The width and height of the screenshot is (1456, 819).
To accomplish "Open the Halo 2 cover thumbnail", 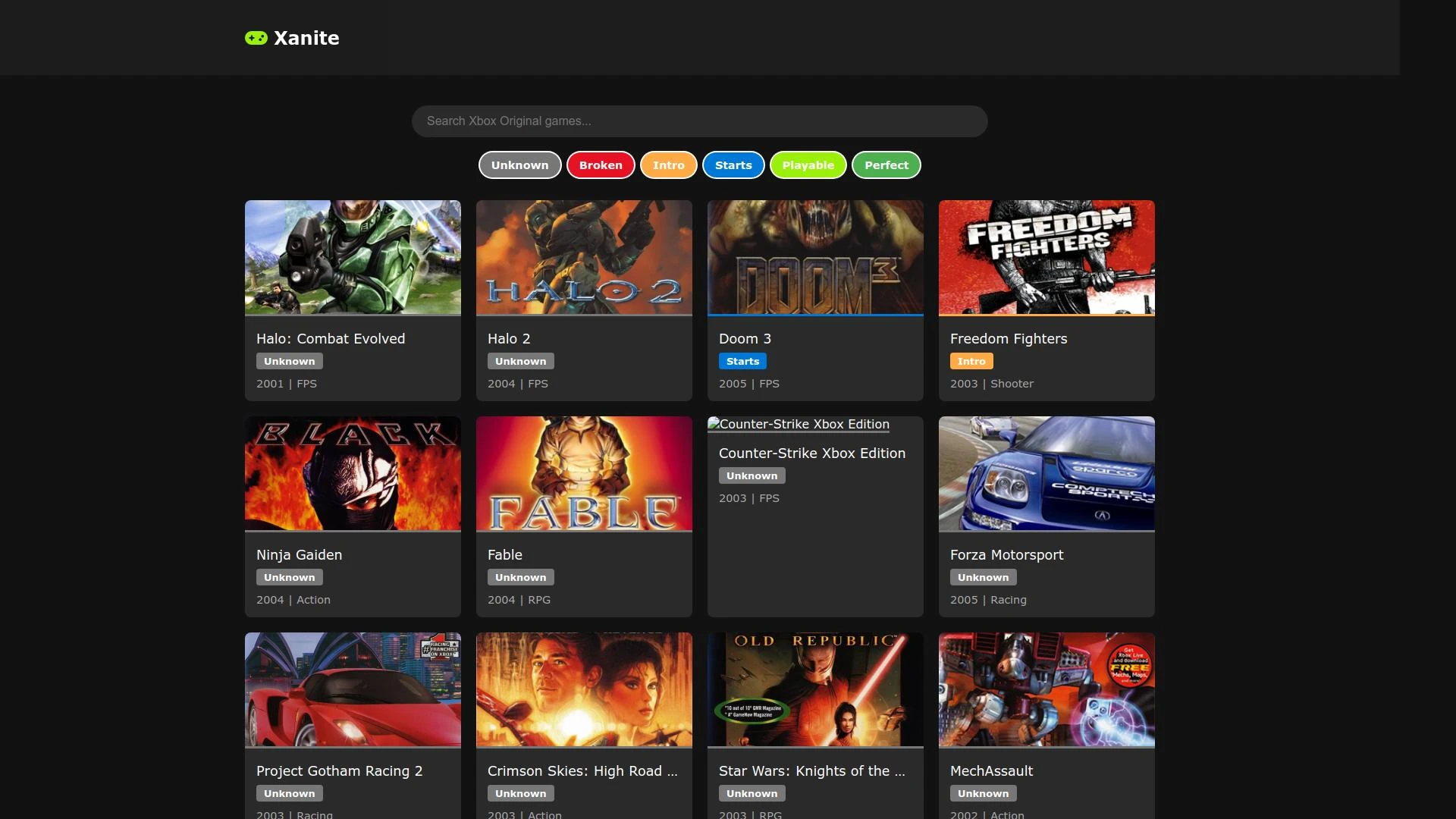I will tap(584, 257).
